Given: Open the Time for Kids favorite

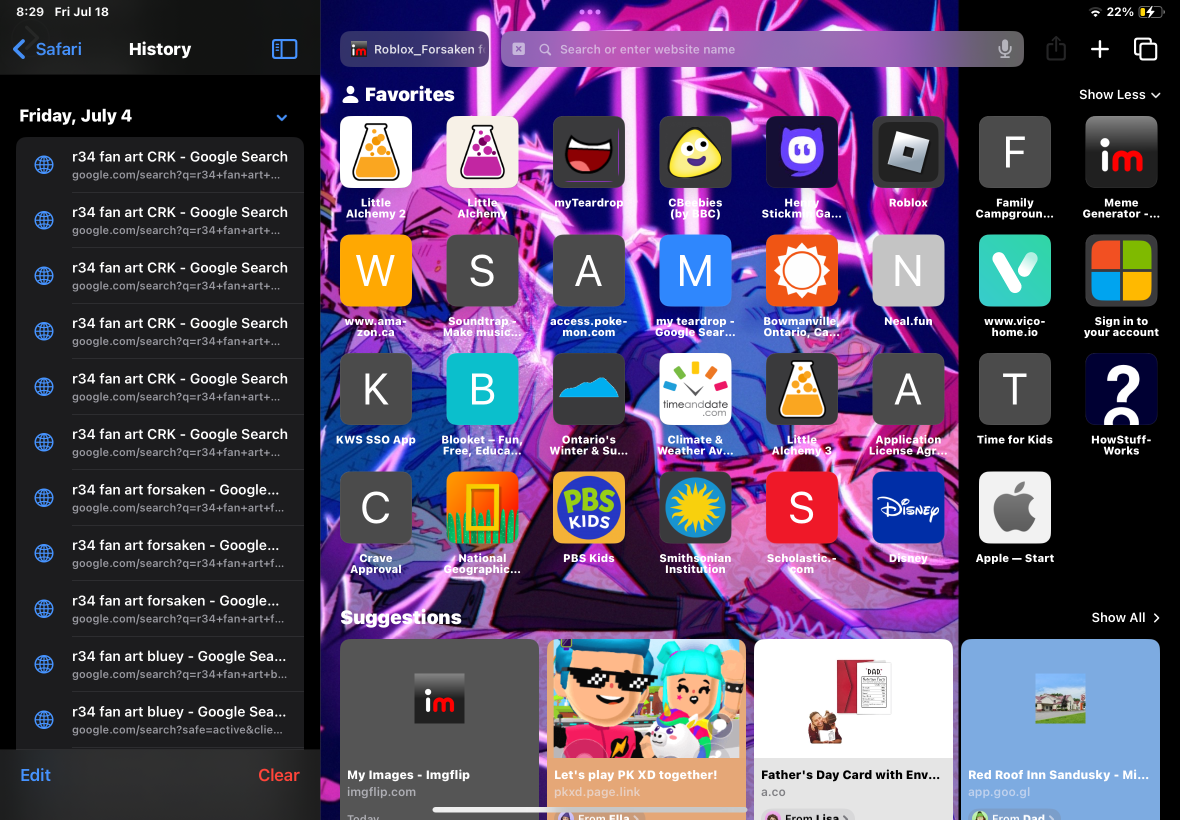Looking at the screenshot, I should [x=1014, y=389].
